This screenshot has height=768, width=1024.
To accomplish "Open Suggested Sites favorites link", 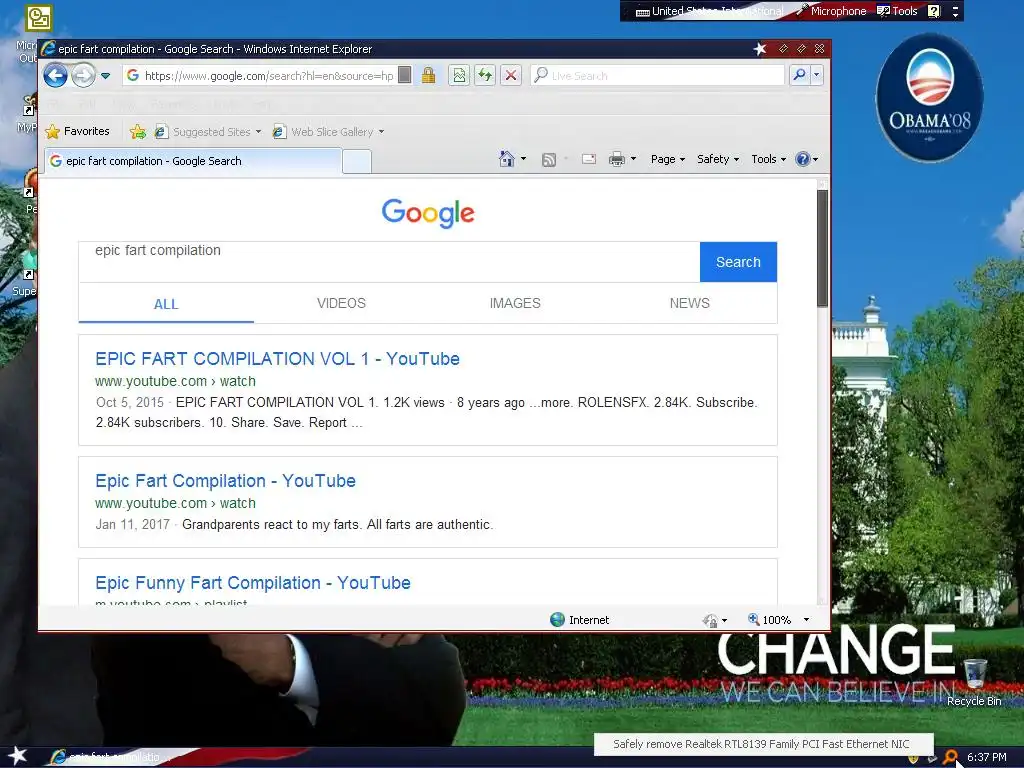I will pyautogui.click(x=208, y=132).
